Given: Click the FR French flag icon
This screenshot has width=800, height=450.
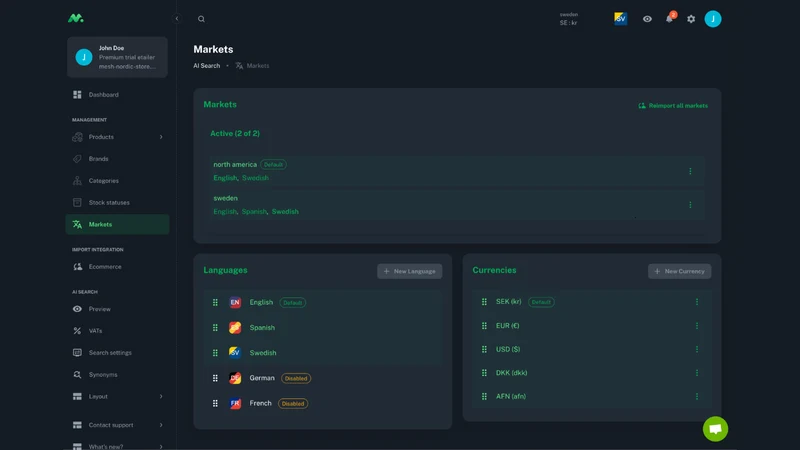Looking at the screenshot, I should 235,403.
